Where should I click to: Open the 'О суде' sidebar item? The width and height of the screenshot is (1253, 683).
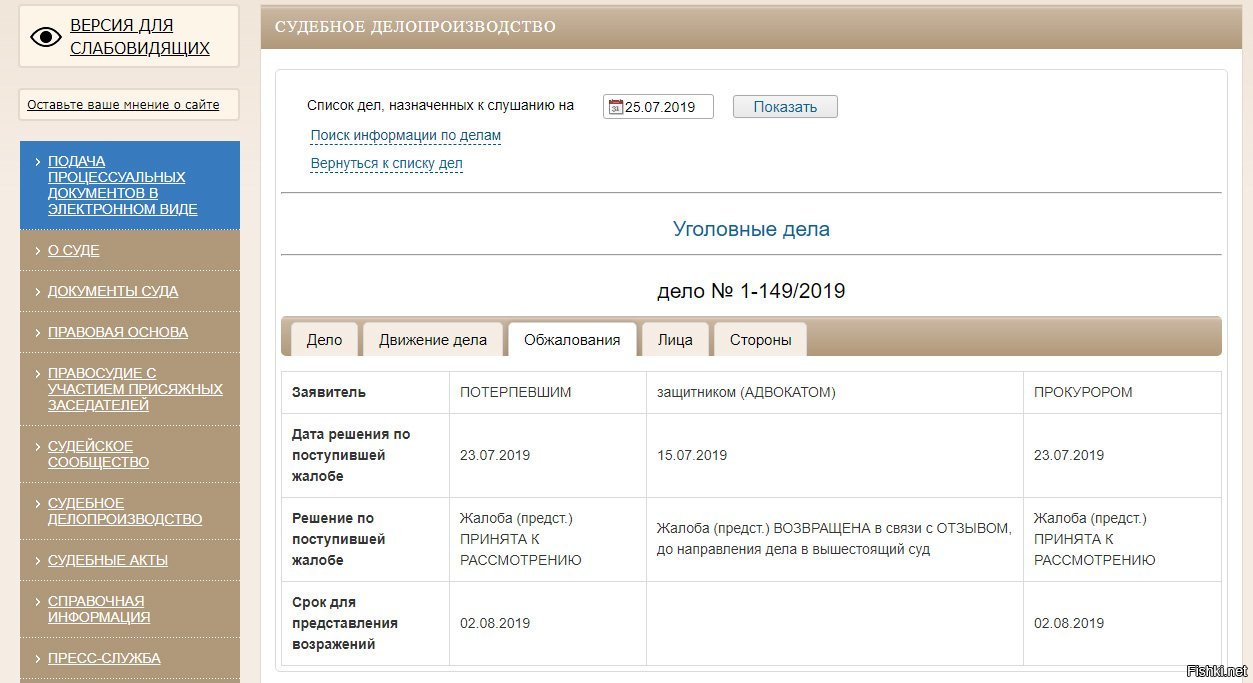click(x=73, y=250)
